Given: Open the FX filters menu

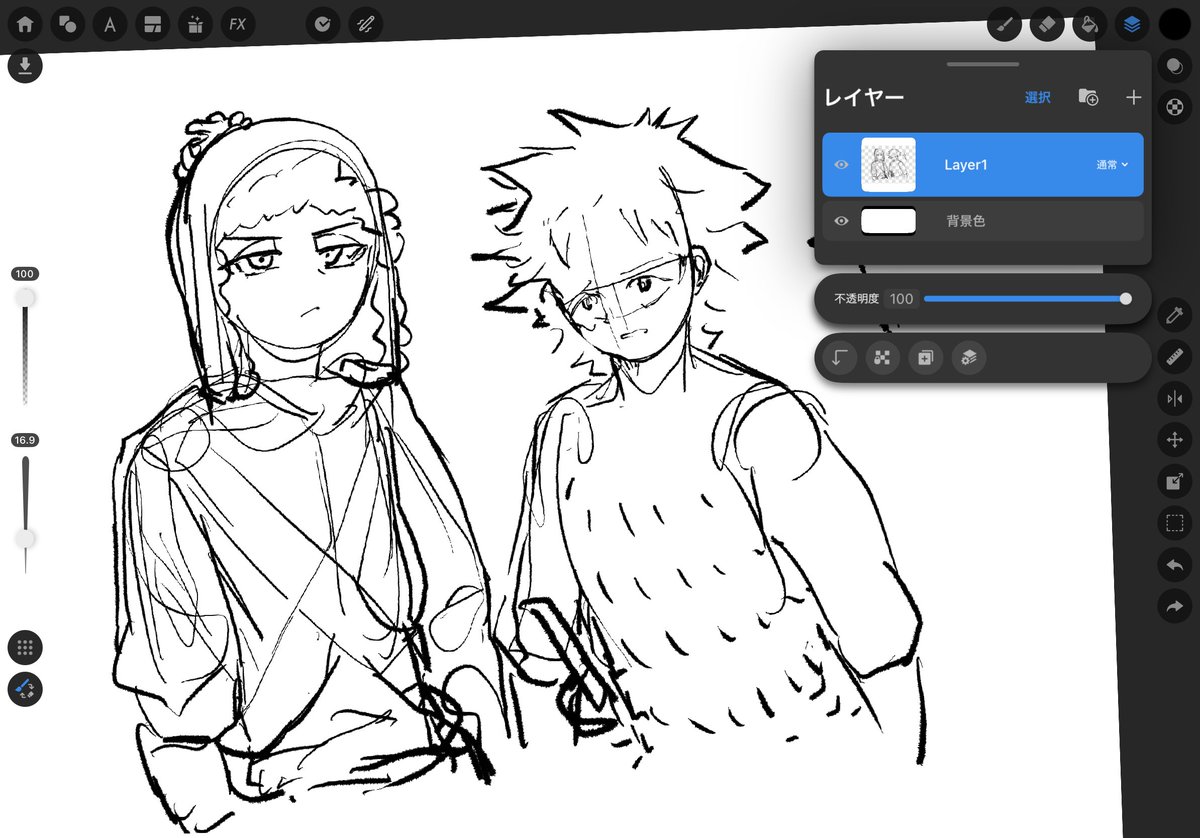Looking at the screenshot, I should click(x=238, y=23).
